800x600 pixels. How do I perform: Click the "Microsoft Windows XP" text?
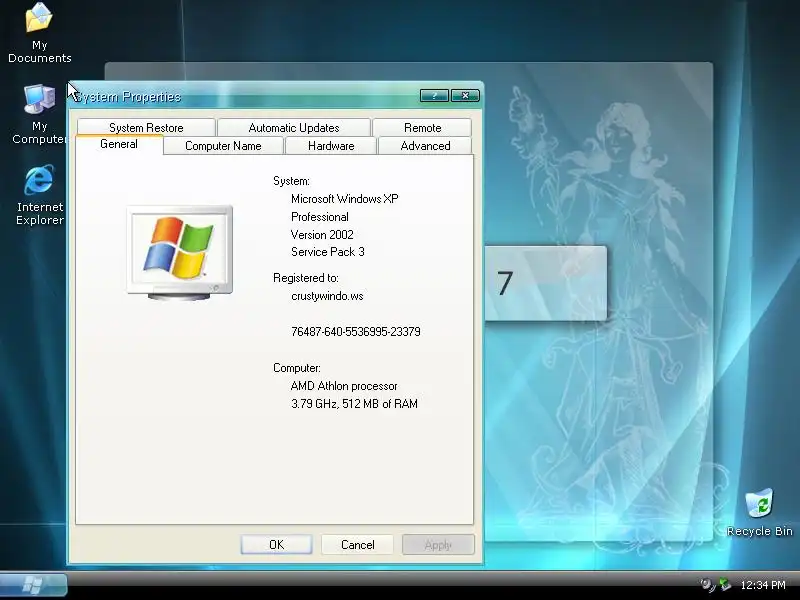[345, 199]
